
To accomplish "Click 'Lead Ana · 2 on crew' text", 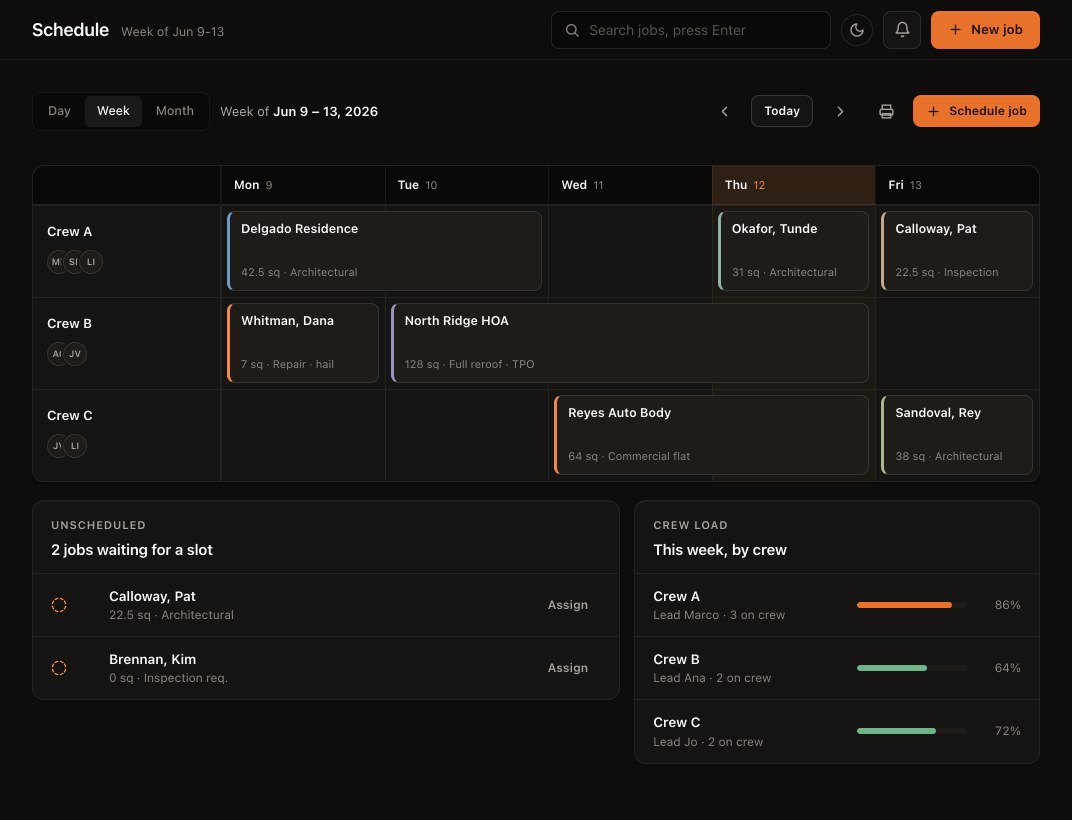I will tap(712, 678).
